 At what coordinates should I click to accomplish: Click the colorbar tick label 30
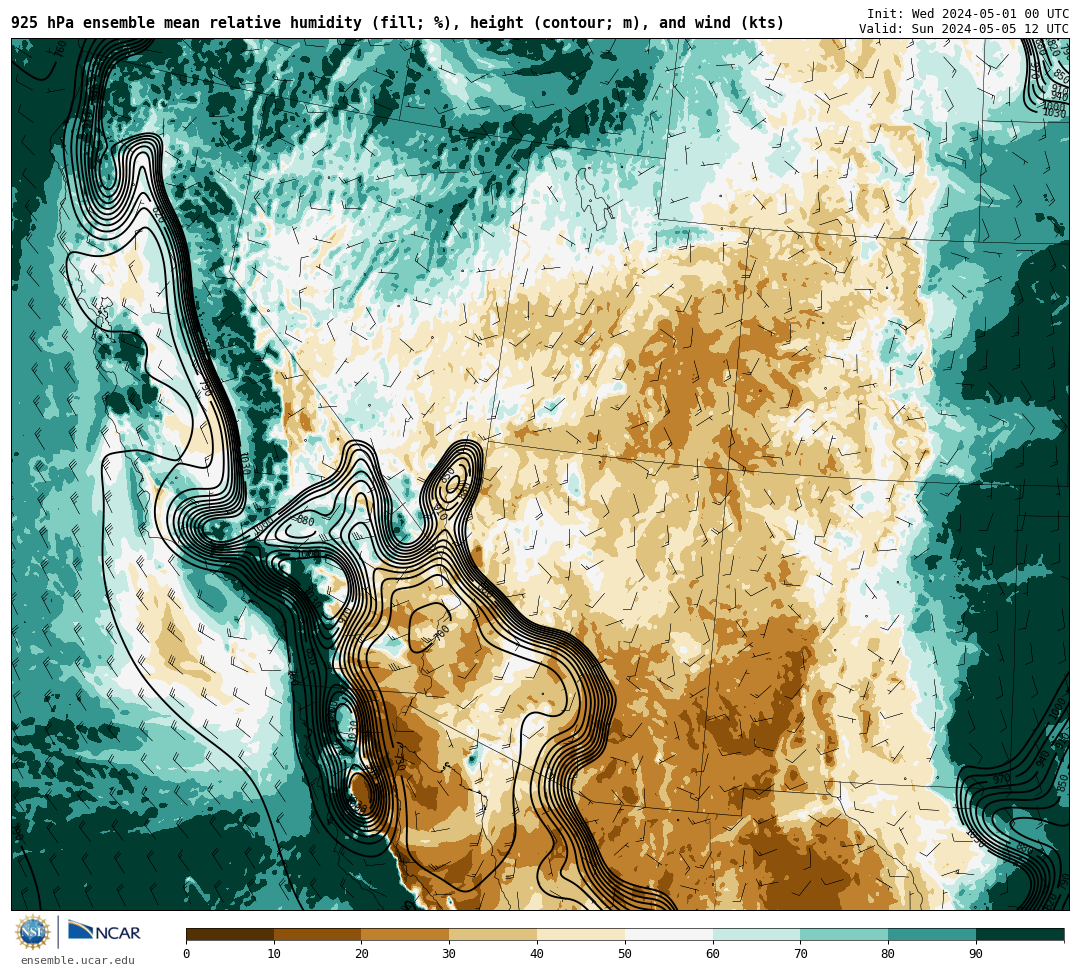click(x=449, y=954)
